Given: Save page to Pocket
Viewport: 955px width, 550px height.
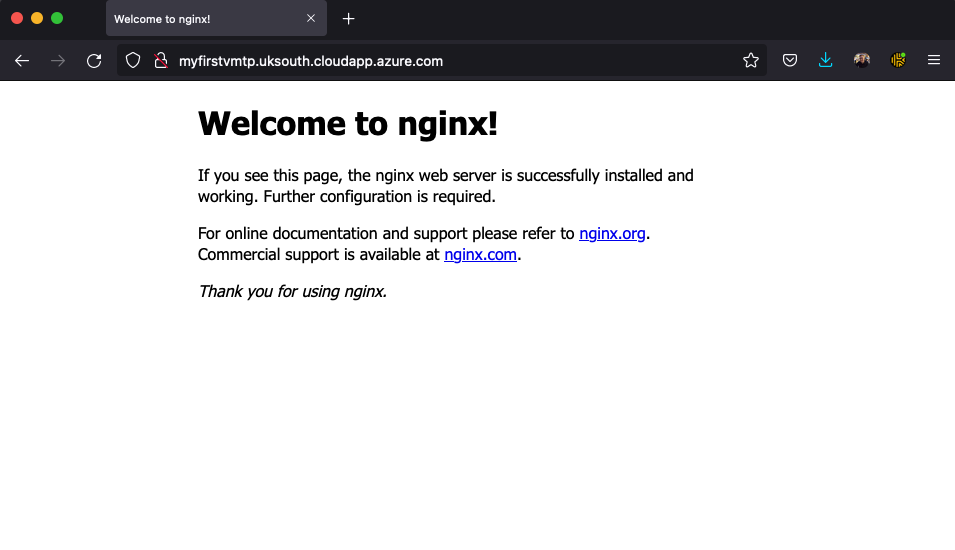Looking at the screenshot, I should [790, 60].
